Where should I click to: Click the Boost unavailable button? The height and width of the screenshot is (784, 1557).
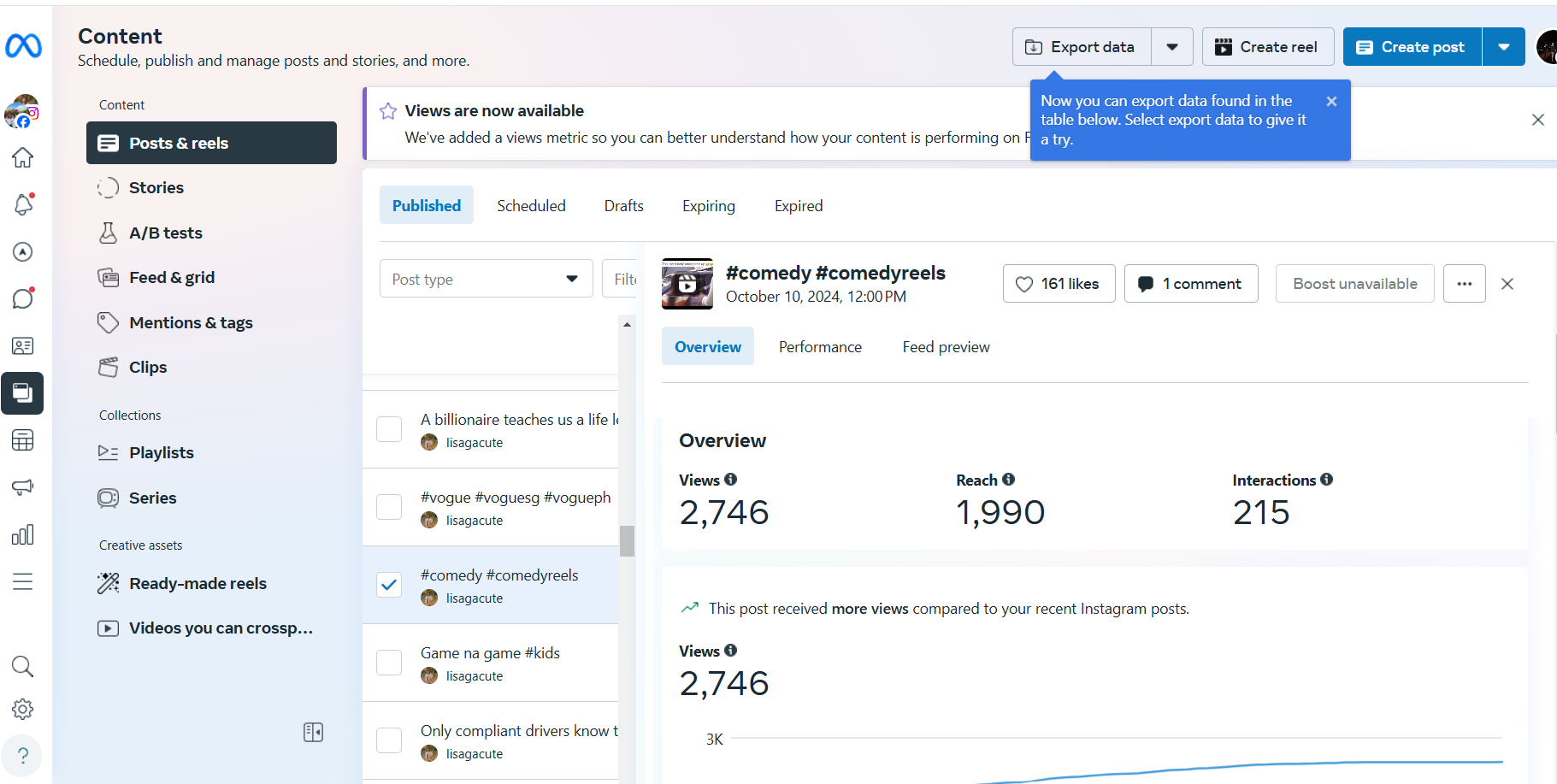point(1354,284)
